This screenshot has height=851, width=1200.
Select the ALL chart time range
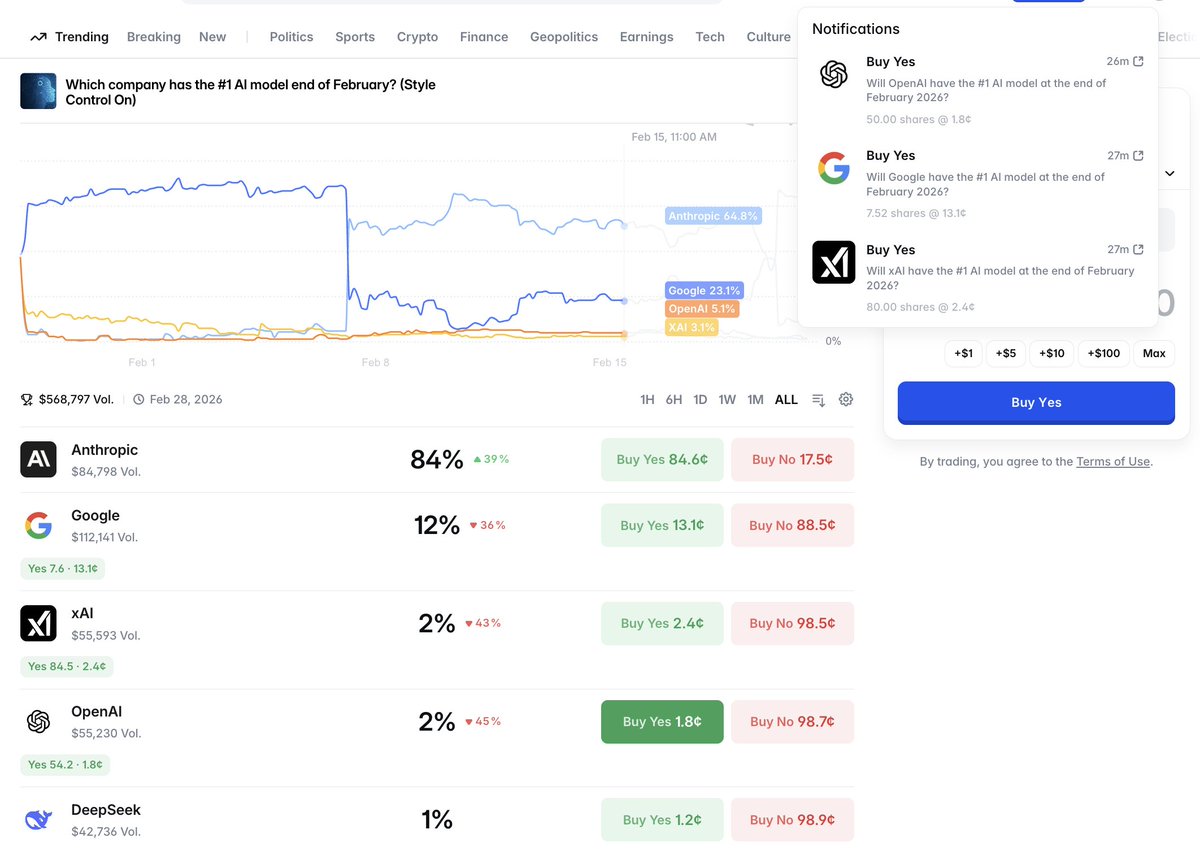click(787, 400)
